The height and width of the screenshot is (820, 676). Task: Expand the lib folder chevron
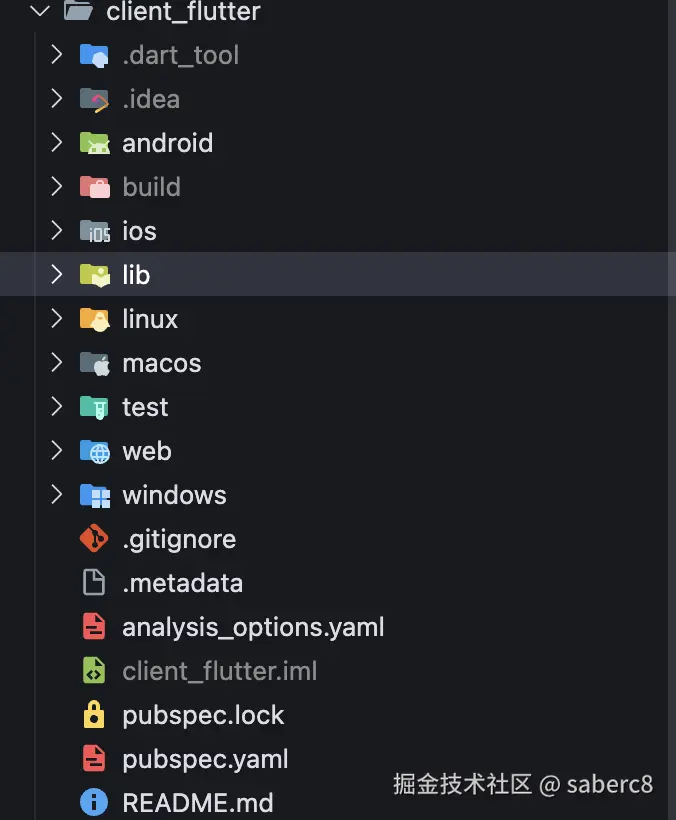57,275
